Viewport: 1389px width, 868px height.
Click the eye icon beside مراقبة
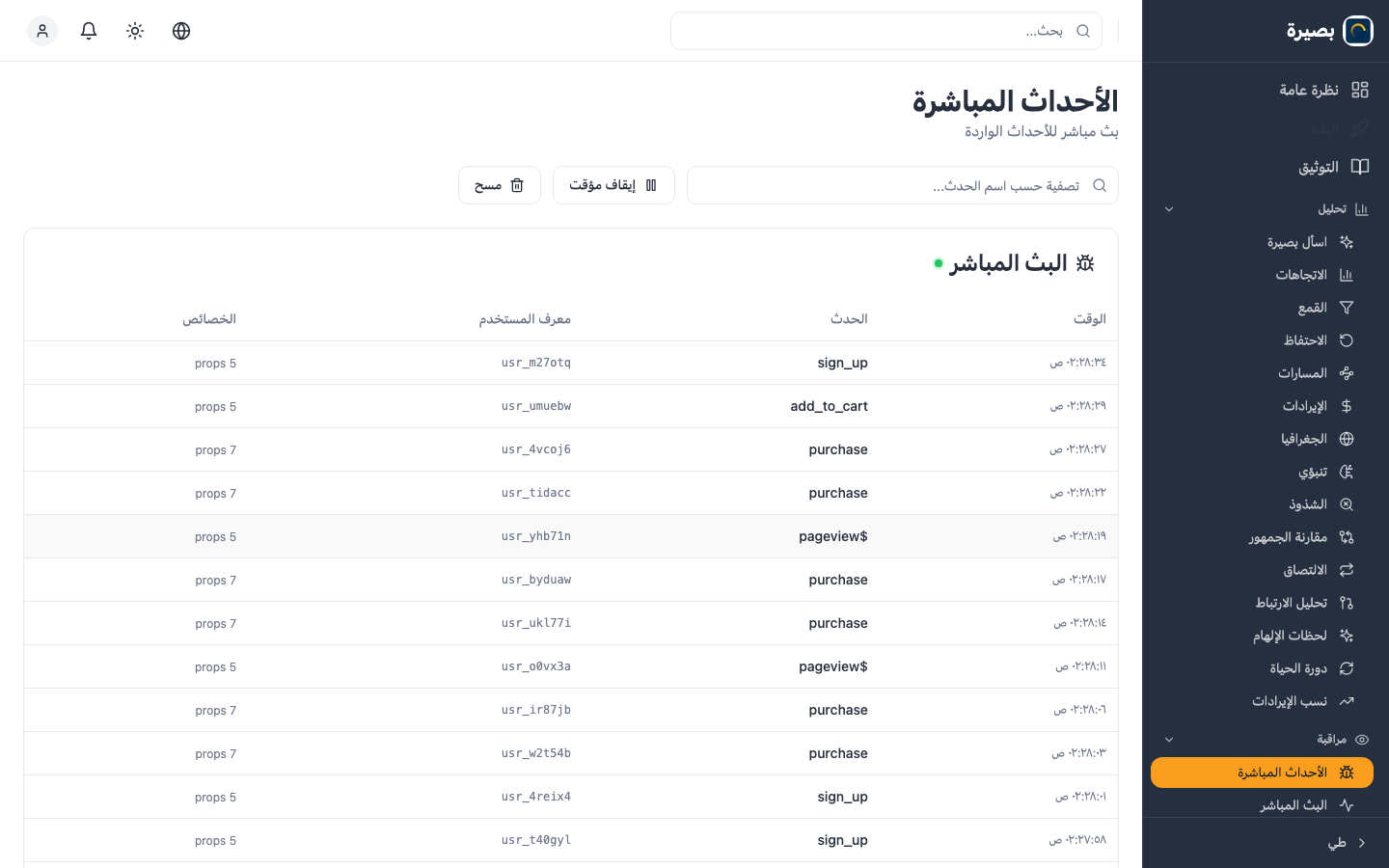(1362, 740)
